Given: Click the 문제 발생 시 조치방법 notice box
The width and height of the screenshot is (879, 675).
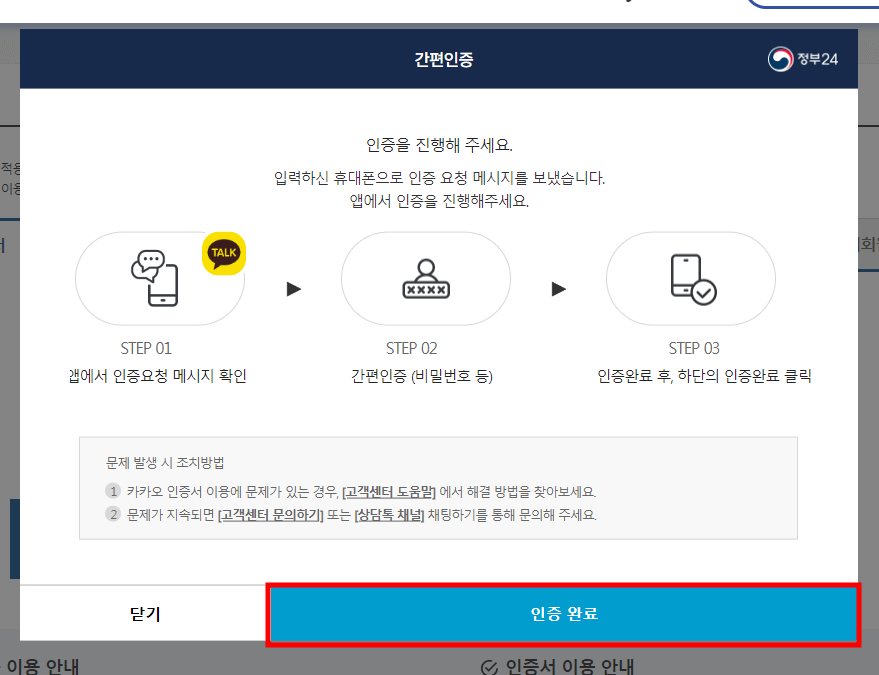Looking at the screenshot, I should pos(439,492).
